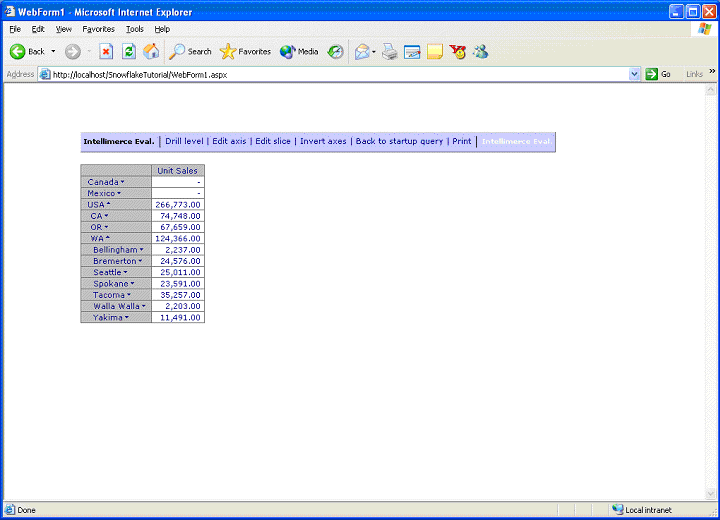This screenshot has width=720, height=520.
Task: Click the address bar URL field
Action: 340,74
